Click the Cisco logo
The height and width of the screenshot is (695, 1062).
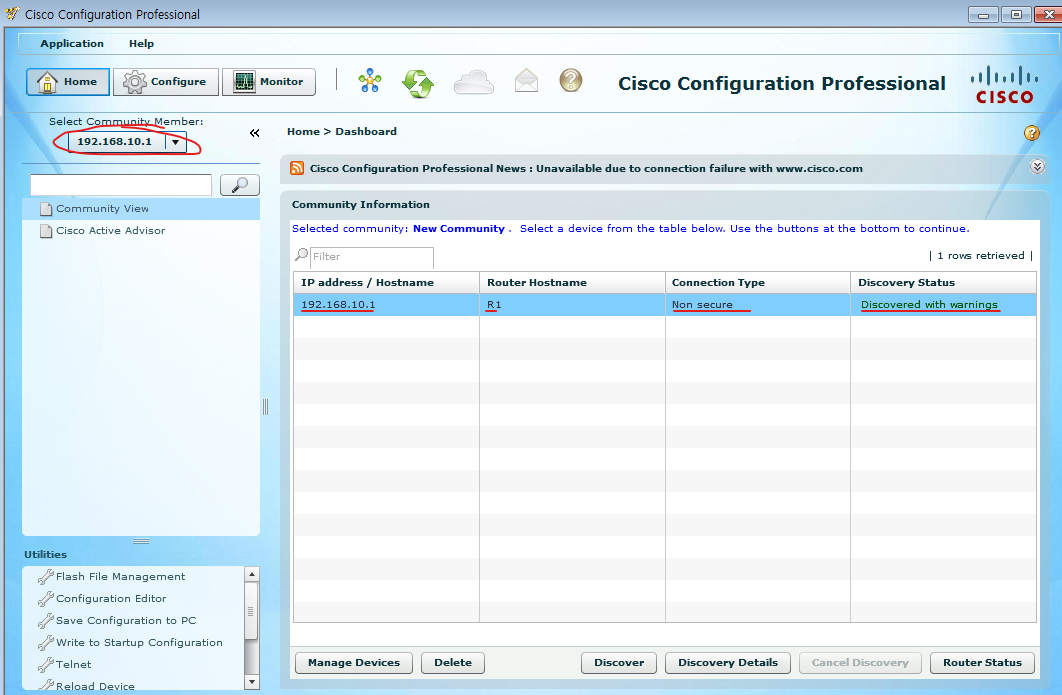pos(1004,85)
